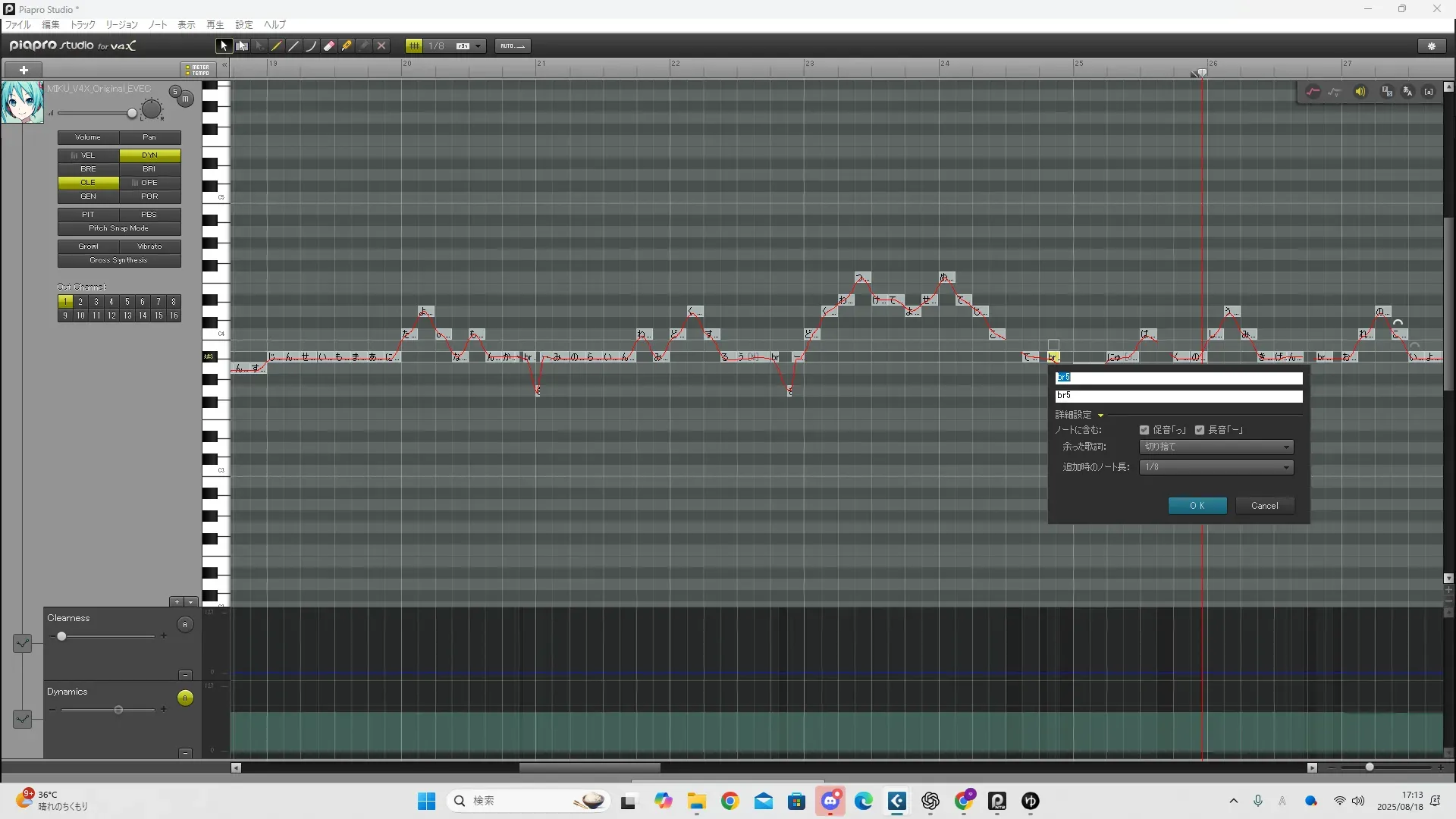Click the Clearness slider handle
This screenshot has width=1456, height=819.
point(61,636)
